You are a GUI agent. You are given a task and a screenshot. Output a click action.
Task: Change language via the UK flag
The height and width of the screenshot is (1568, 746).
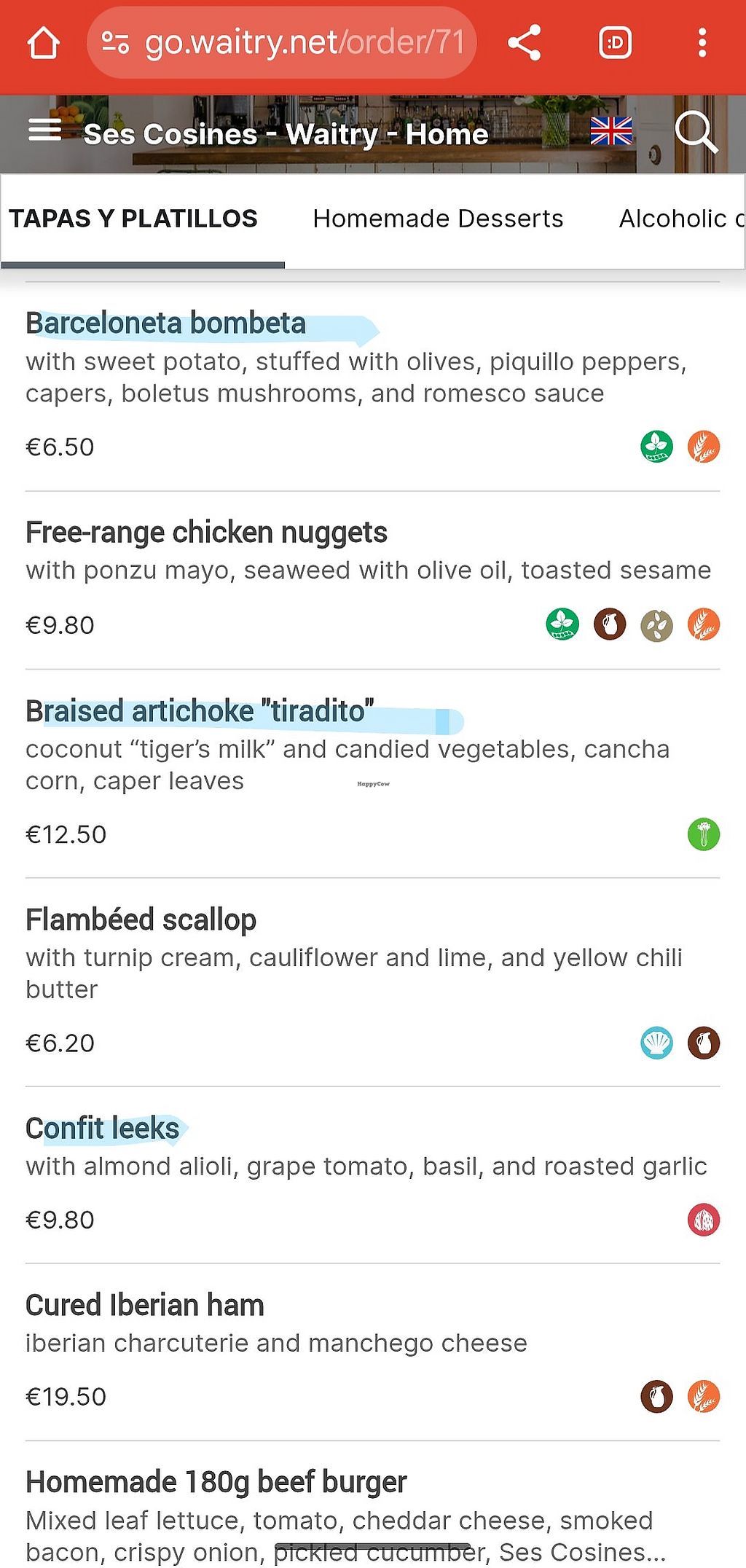tap(610, 131)
